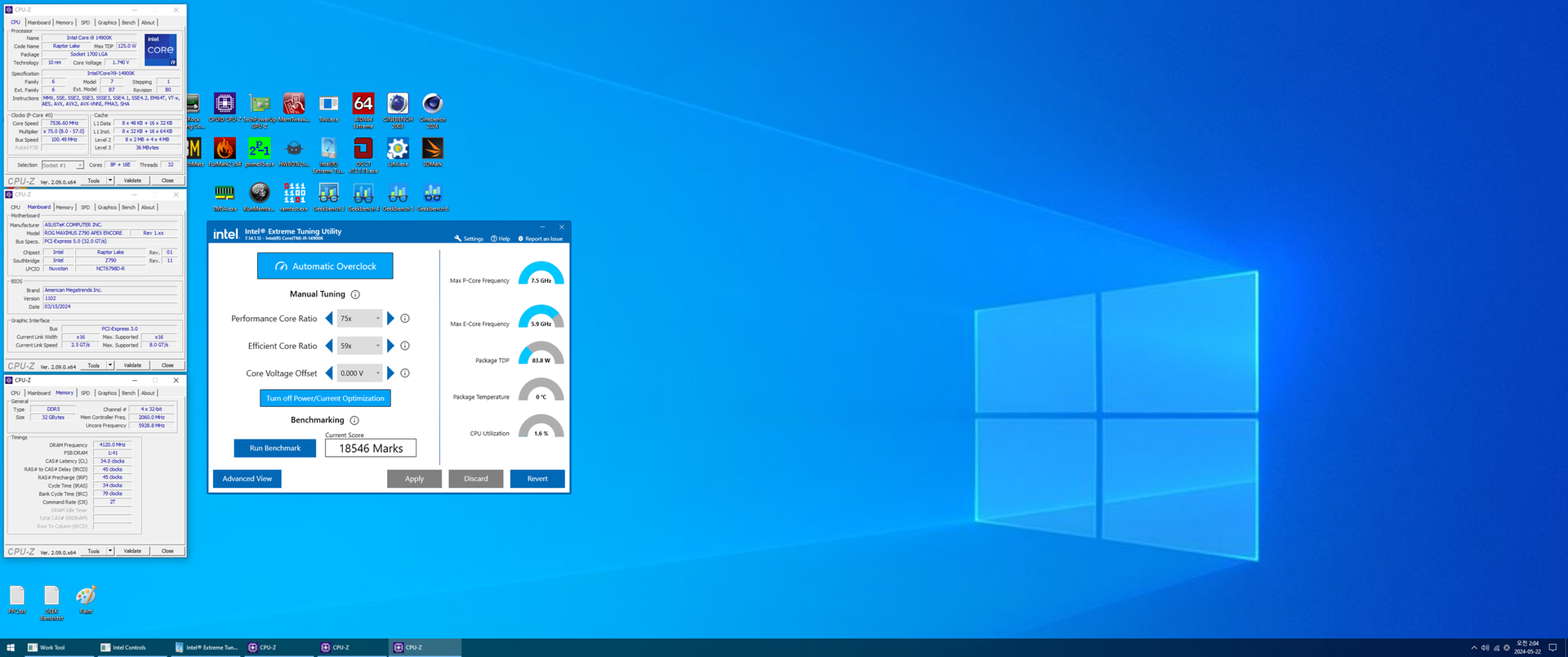Select Memory tab in CPU-Z Processor window
The width and height of the screenshot is (1568, 657).
(65, 23)
